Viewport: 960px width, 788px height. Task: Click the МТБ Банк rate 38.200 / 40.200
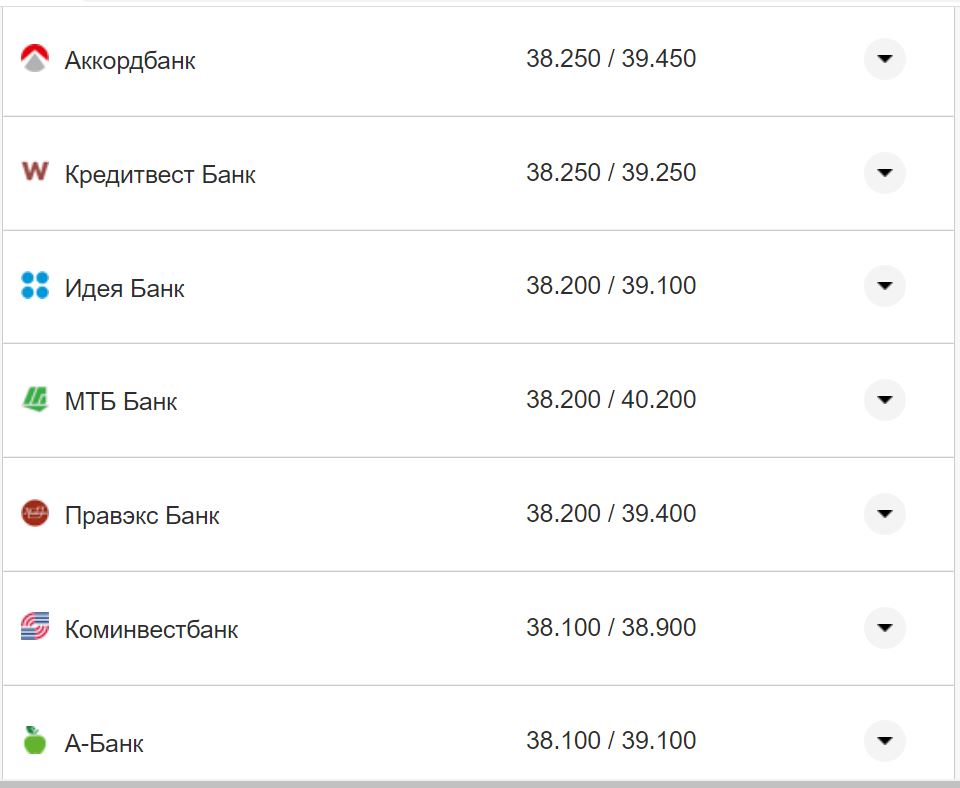point(611,400)
